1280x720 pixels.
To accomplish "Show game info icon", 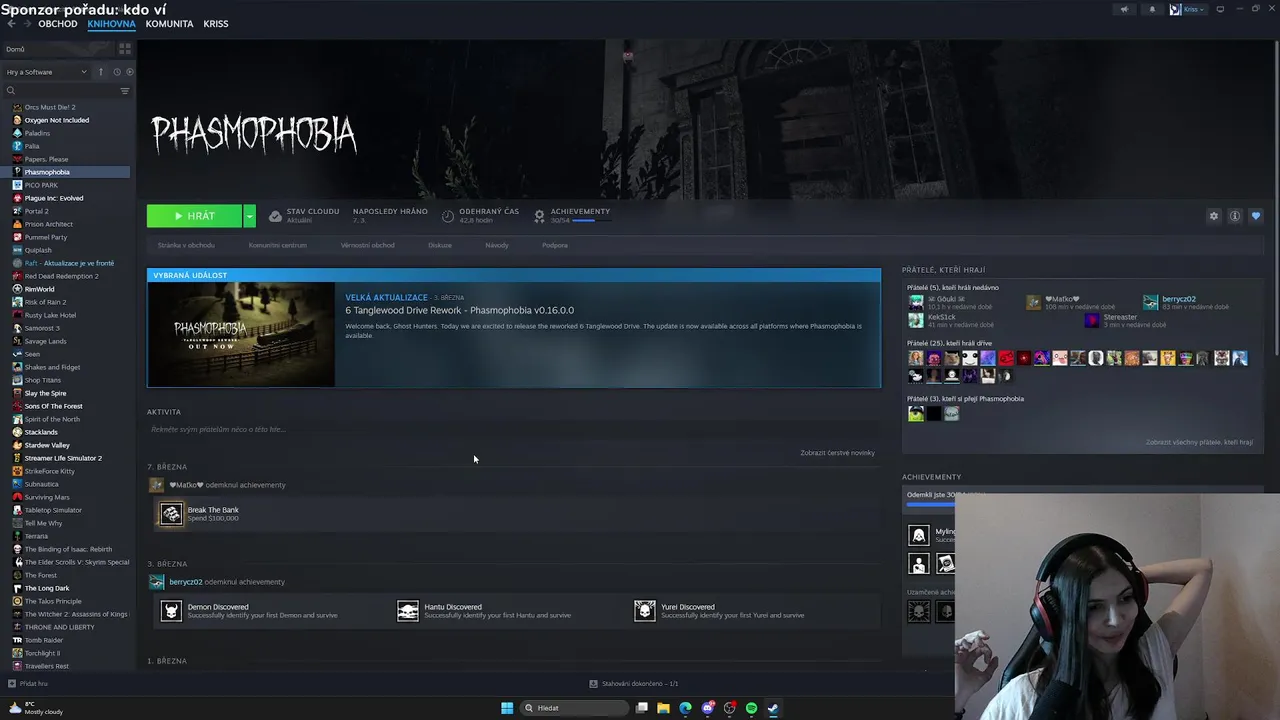I will tap(1235, 216).
